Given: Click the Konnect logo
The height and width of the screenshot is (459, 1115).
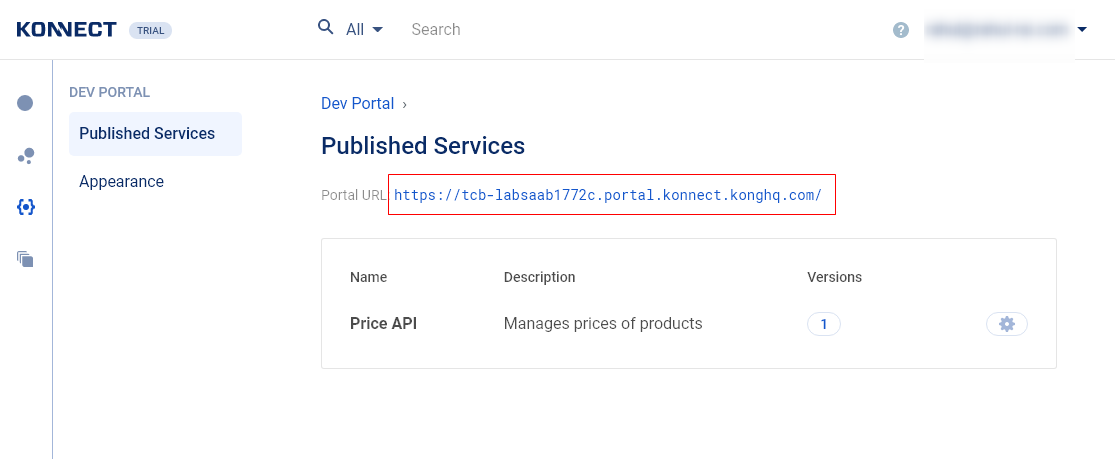Looking at the screenshot, I should [x=66, y=29].
